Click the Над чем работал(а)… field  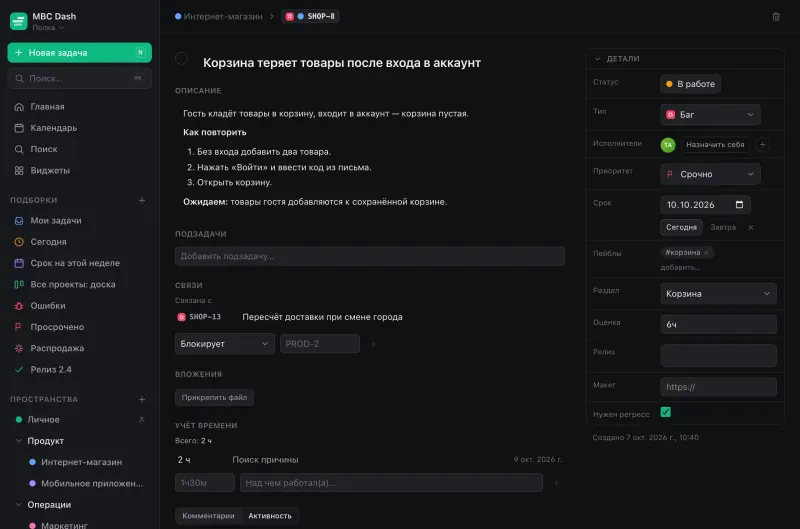coord(391,483)
